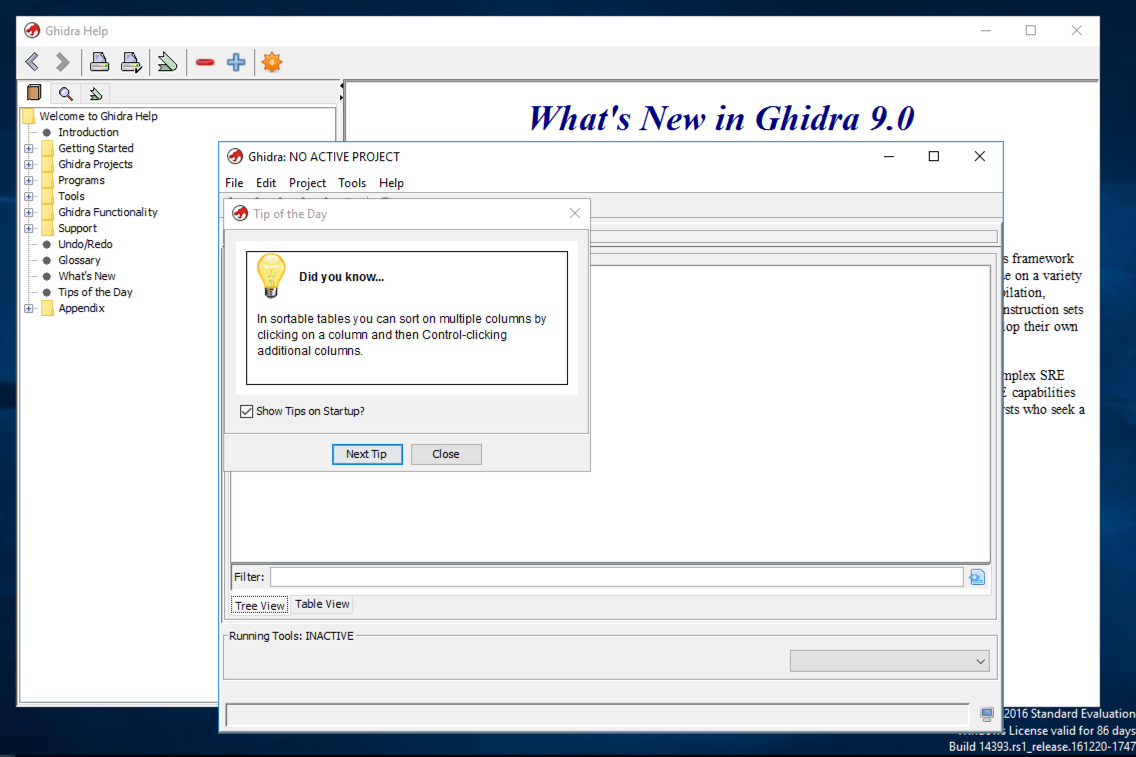Zoom out with the red minus icon
Image resolution: width=1136 pixels, height=757 pixels.
tap(205, 62)
